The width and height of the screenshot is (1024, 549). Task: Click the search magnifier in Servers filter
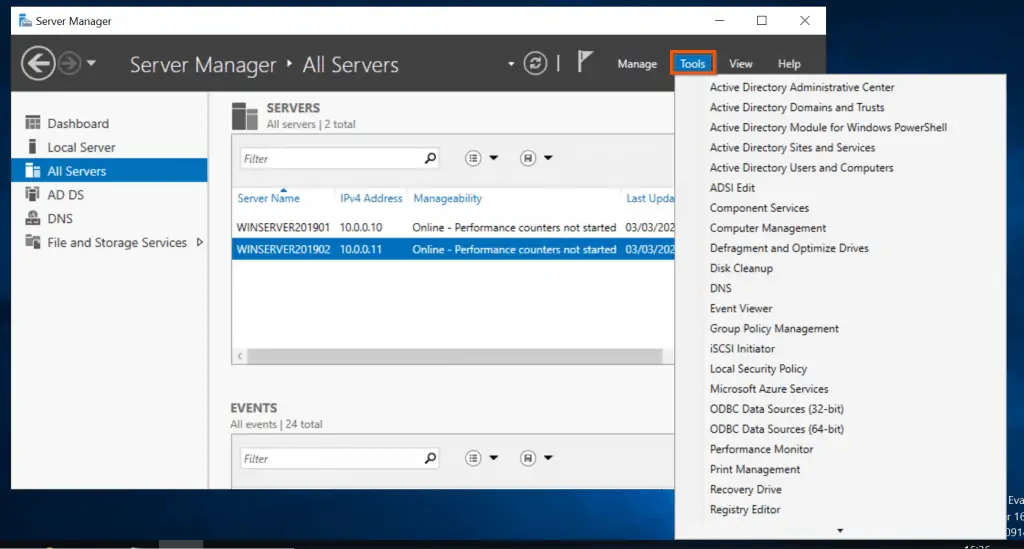[430, 158]
